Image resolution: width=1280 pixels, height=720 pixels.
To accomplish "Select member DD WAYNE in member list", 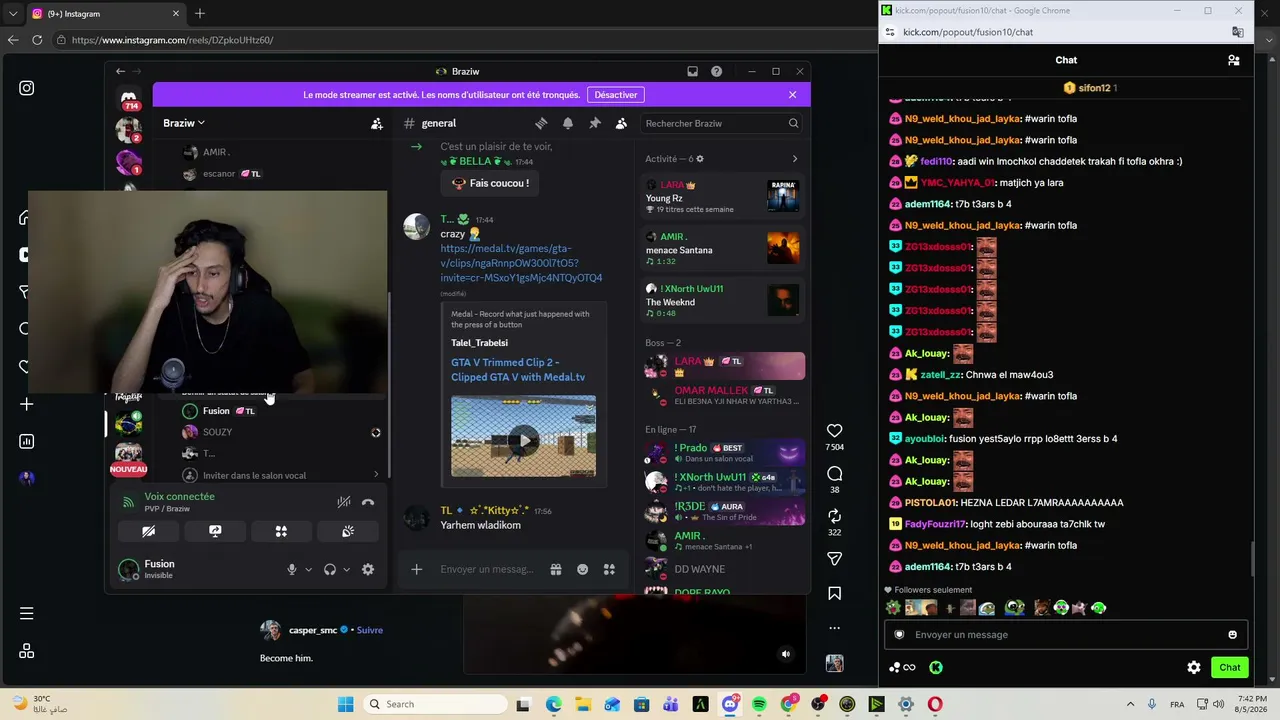I will coord(722,569).
